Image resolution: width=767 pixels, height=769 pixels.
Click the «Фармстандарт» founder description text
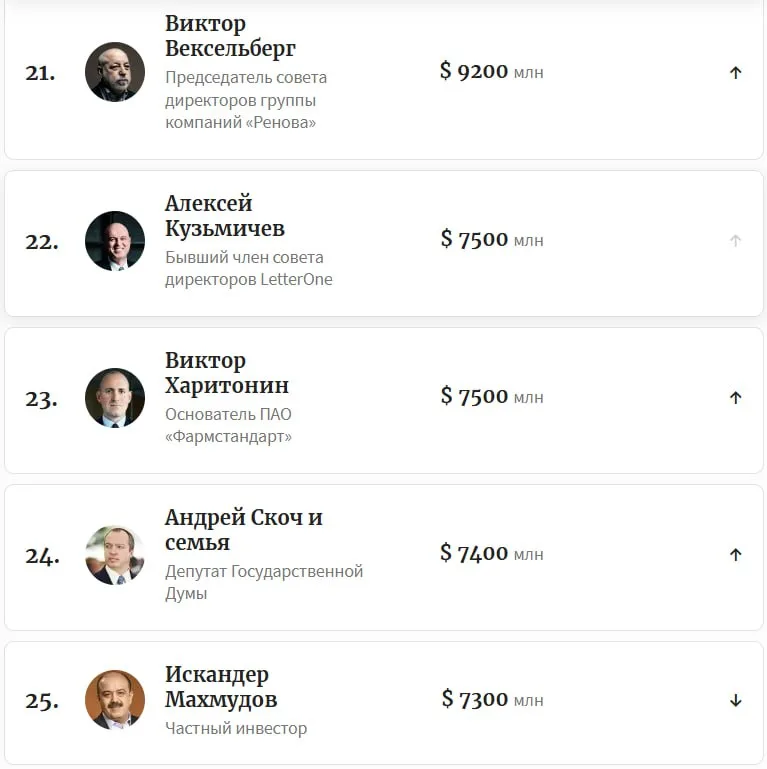(229, 425)
